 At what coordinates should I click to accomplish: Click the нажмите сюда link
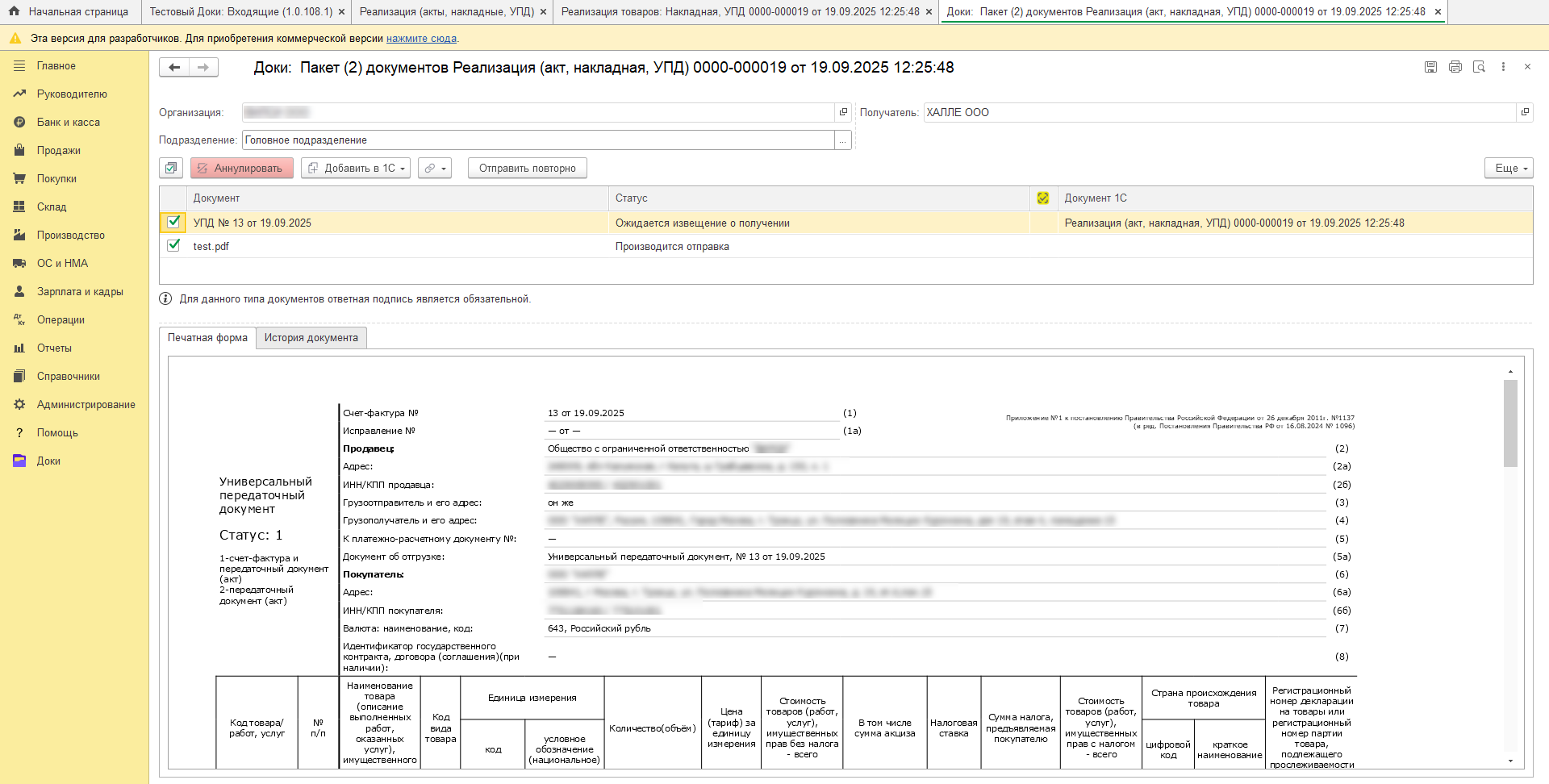[421, 39]
